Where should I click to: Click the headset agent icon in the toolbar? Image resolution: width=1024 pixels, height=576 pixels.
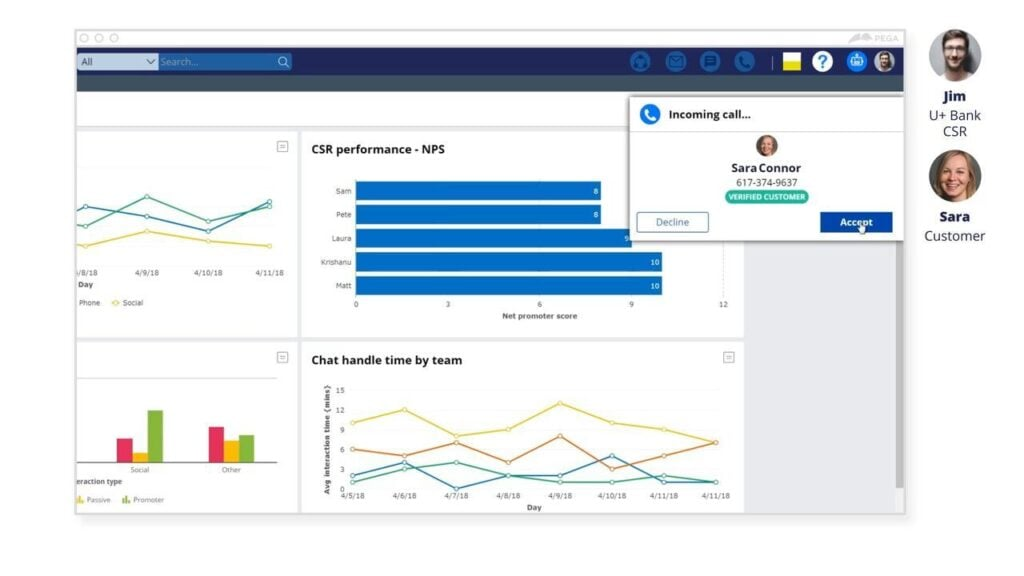point(639,60)
